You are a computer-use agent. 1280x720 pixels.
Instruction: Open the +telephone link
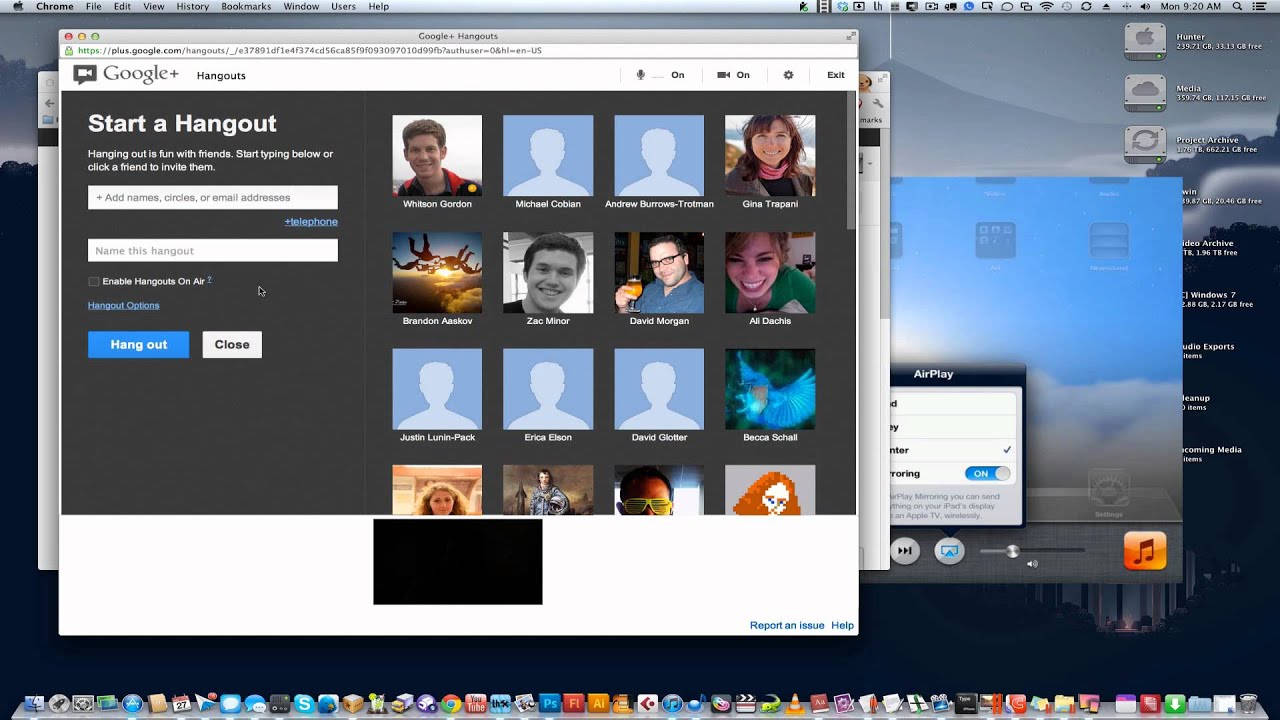tap(311, 222)
